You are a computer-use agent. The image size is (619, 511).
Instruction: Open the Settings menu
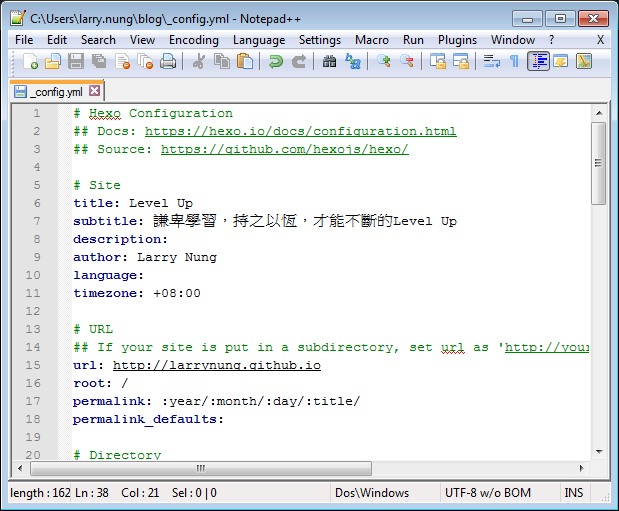320,40
